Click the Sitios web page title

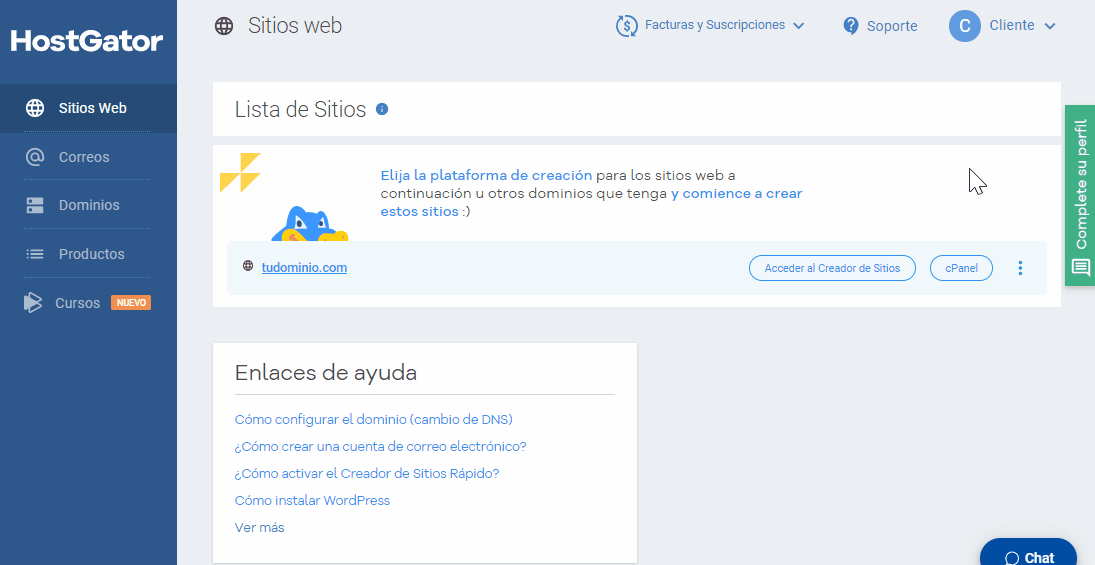295,27
